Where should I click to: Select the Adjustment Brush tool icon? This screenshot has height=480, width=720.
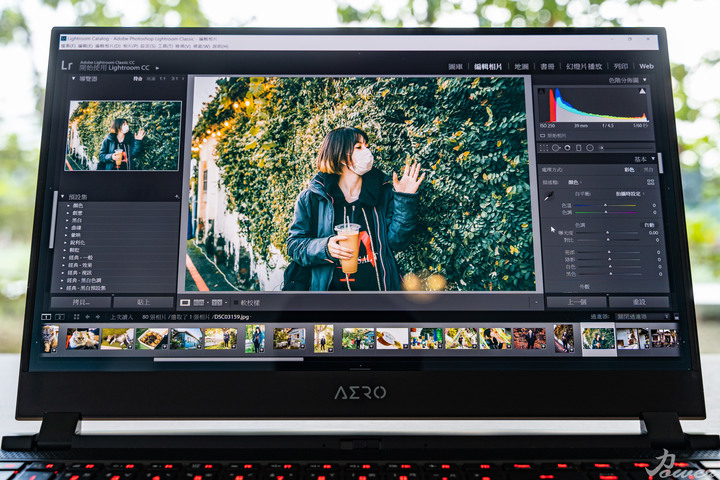click(x=602, y=148)
